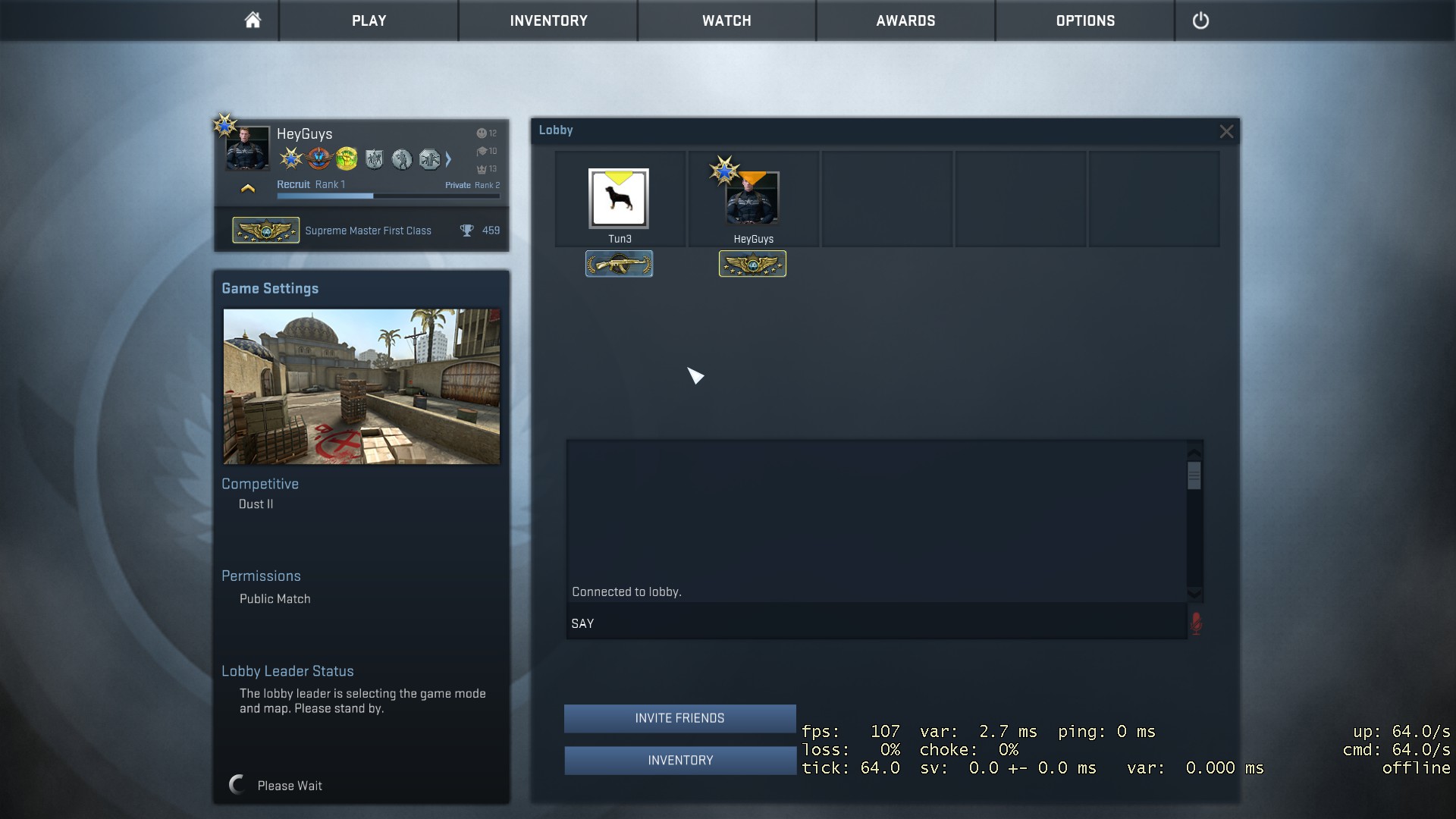Click the Supreme Master First Class rank badge

[x=265, y=231]
